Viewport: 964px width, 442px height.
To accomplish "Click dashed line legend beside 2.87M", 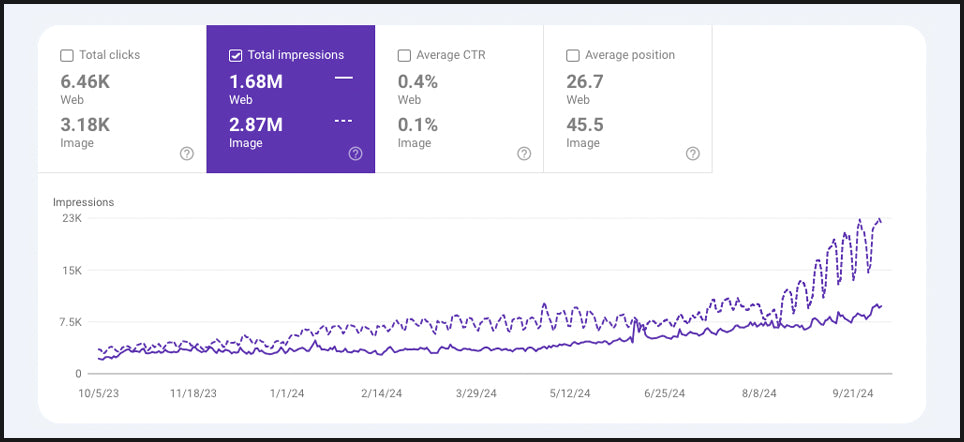I will click(x=344, y=121).
